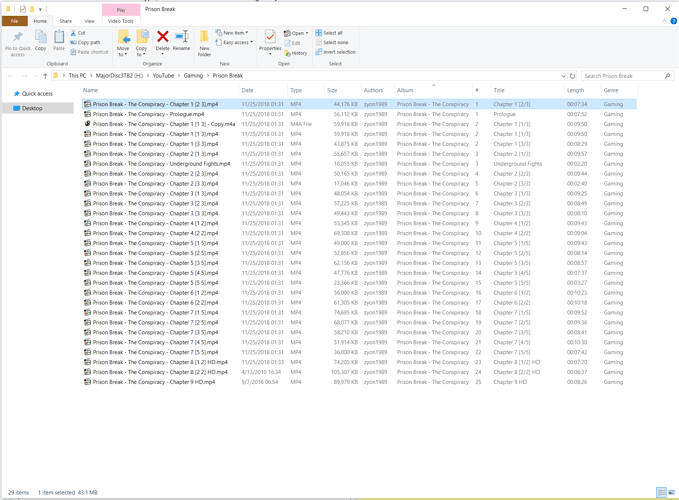Click the History icon
Image resolution: width=679 pixels, height=500 pixels.
coord(288,53)
